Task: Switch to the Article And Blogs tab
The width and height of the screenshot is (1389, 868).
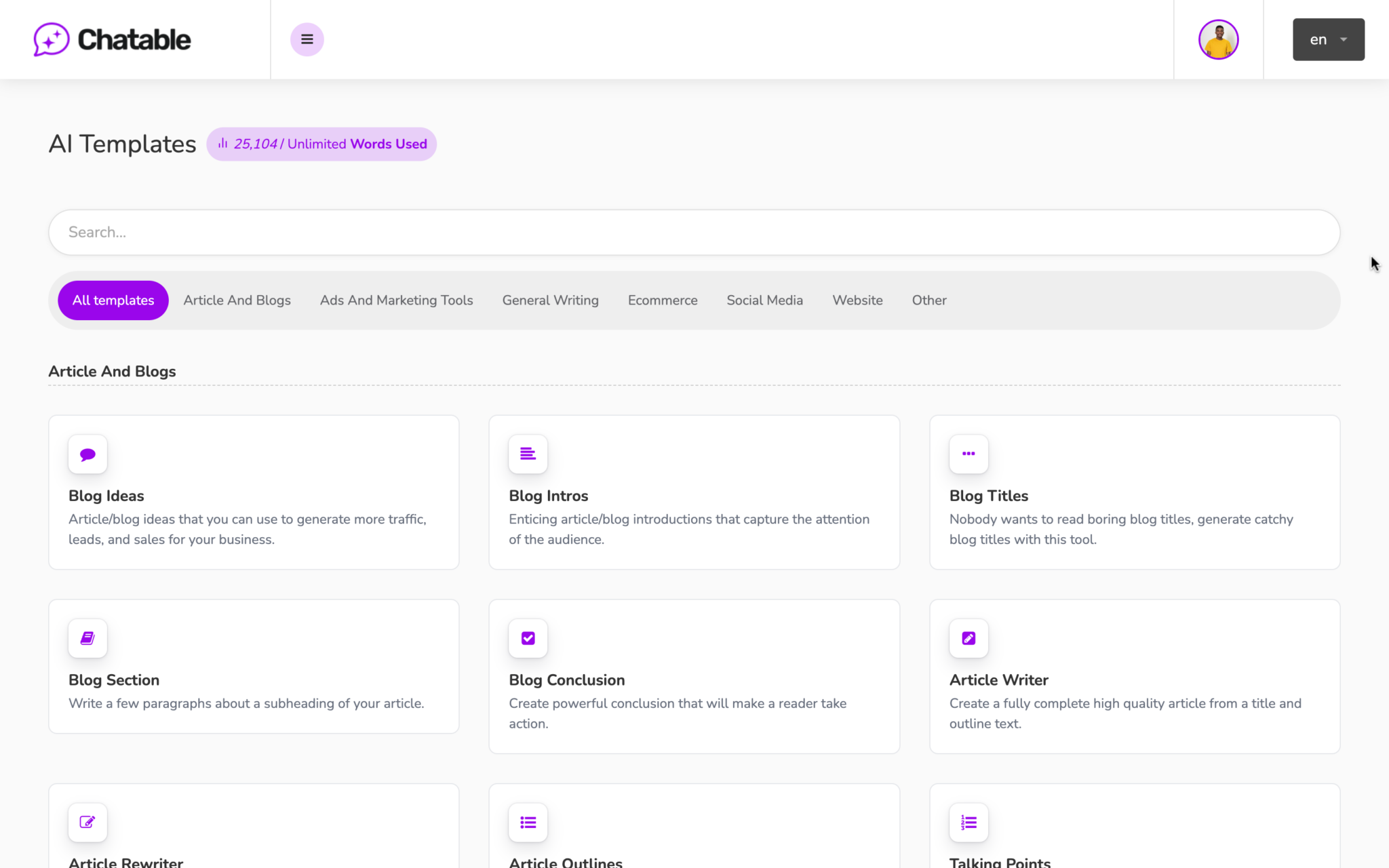Action: click(x=237, y=300)
